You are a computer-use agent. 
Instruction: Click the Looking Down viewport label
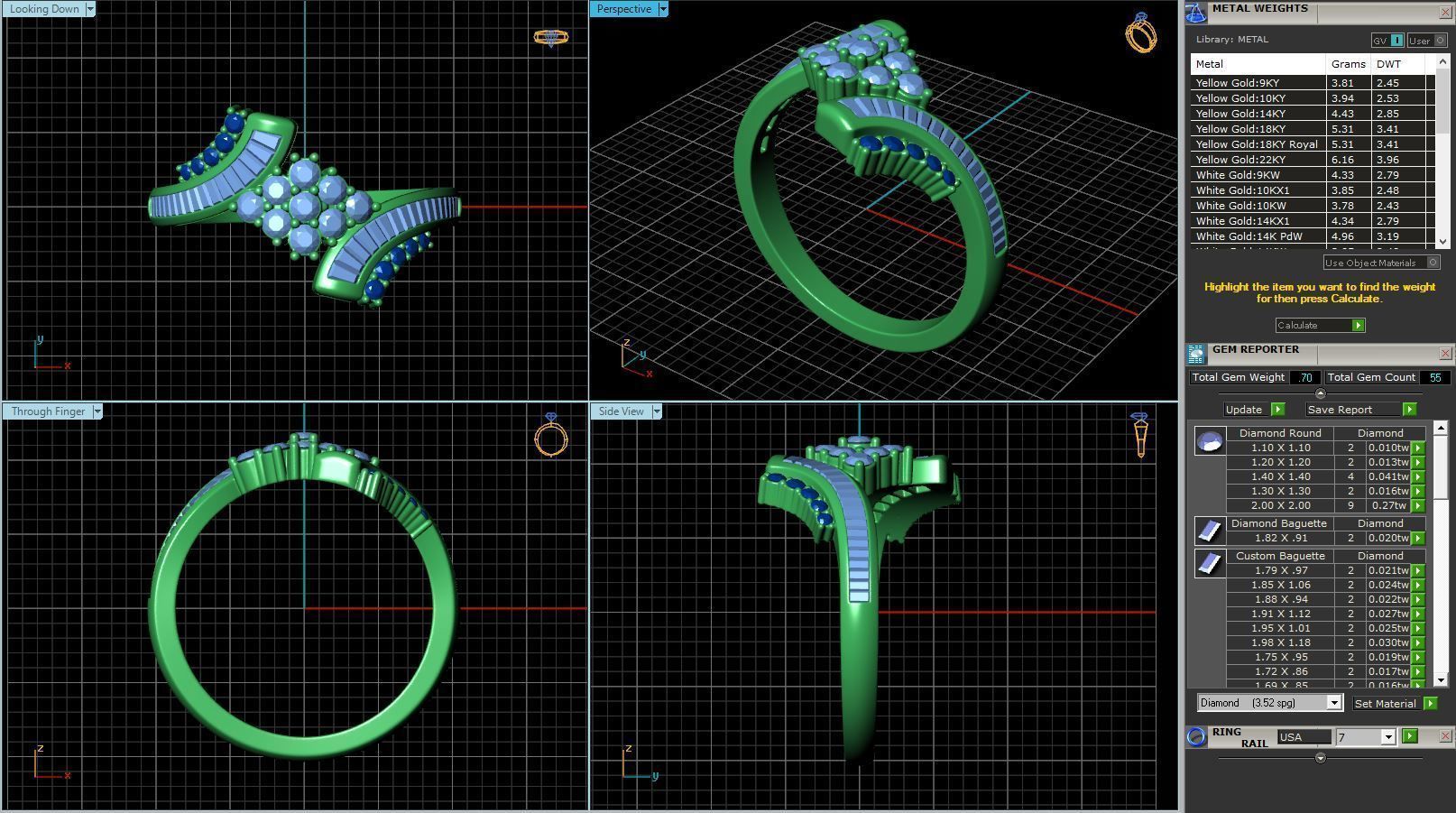(44, 9)
